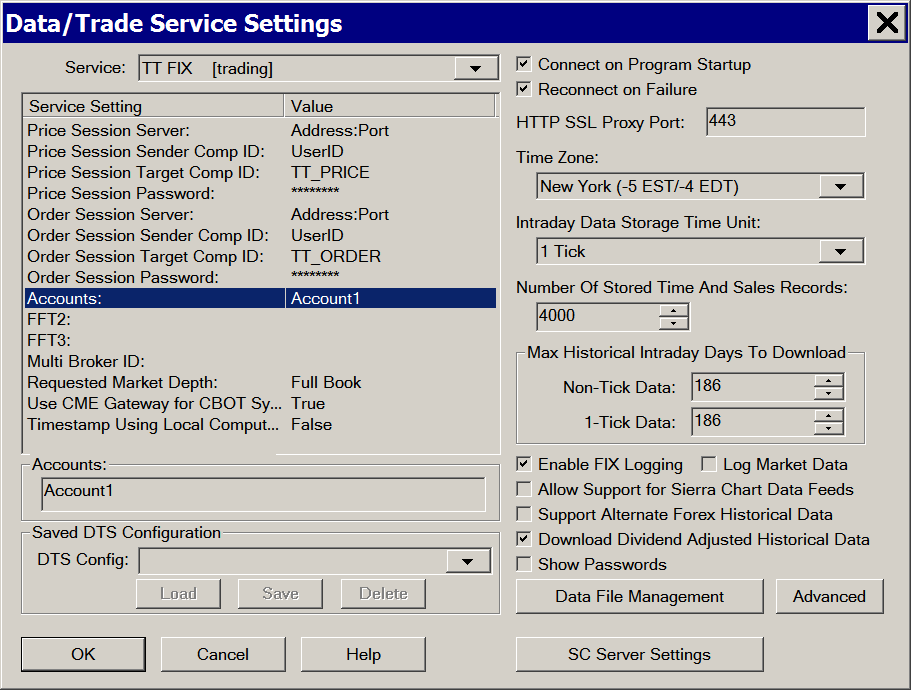Expand the DTS Config dropdown
911x690 pixels.
tap(468, 562)
